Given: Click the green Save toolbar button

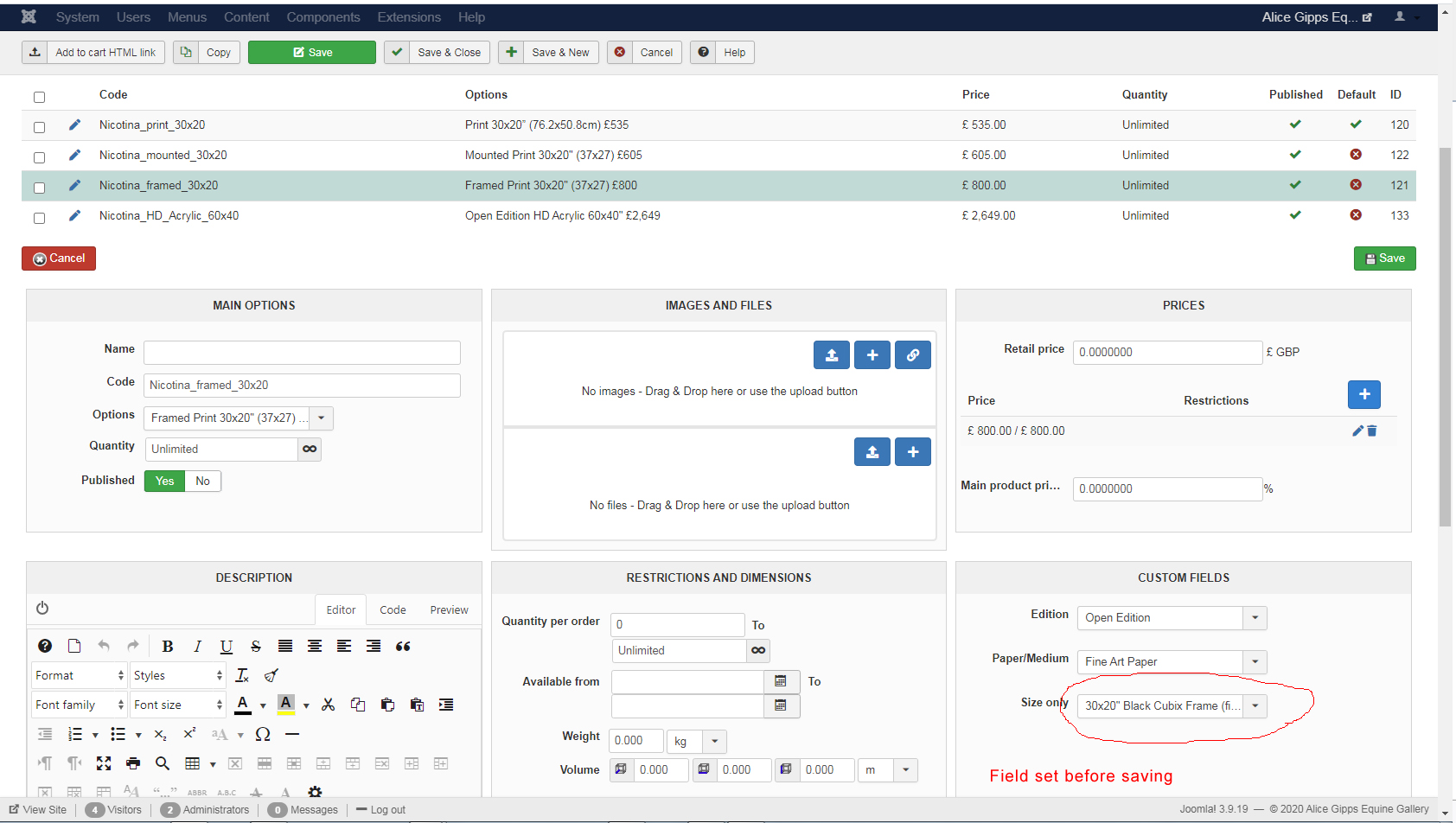Looking at the screenshot, I should pos(312,53).
